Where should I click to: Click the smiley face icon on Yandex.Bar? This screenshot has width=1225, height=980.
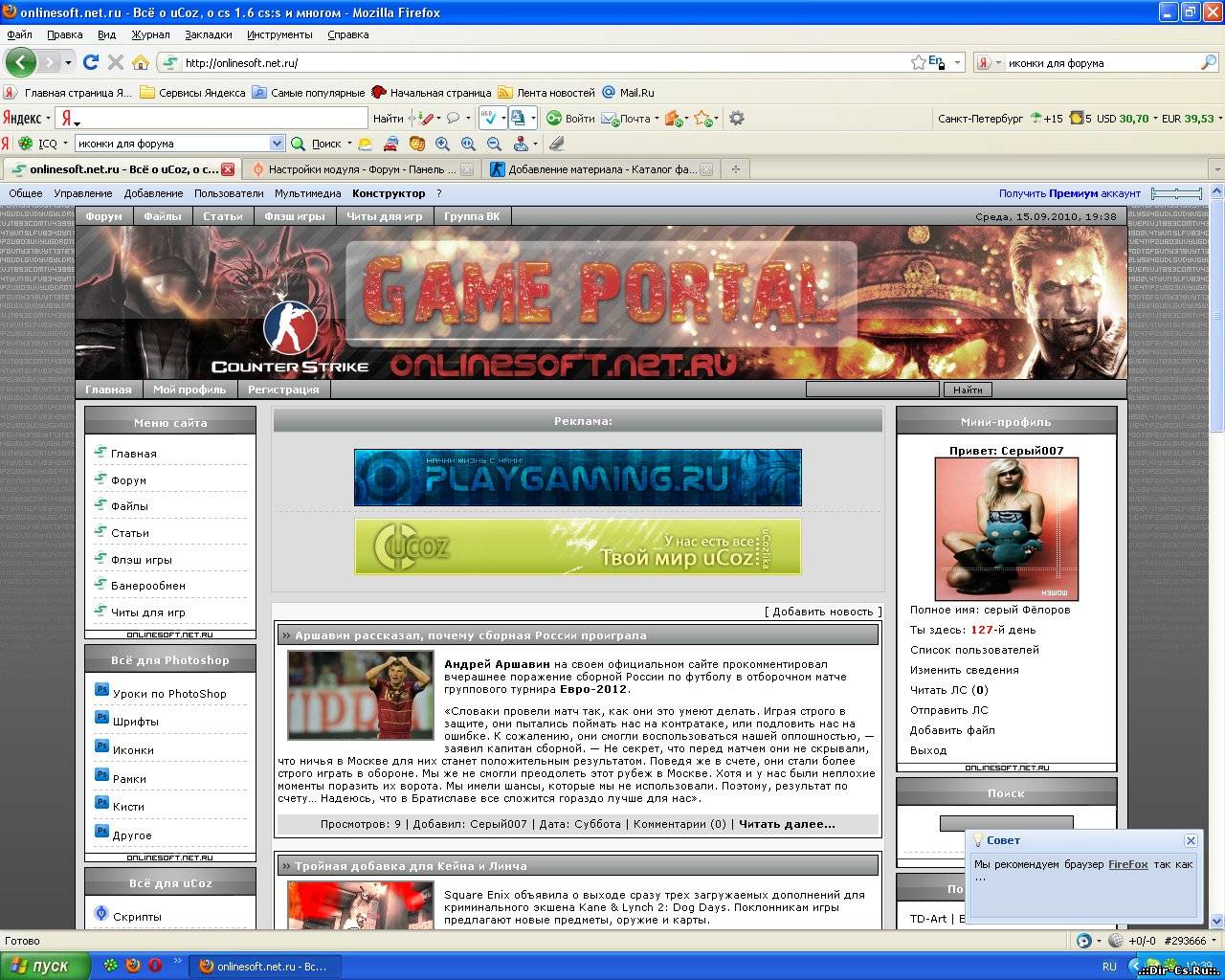click(417, 144)
